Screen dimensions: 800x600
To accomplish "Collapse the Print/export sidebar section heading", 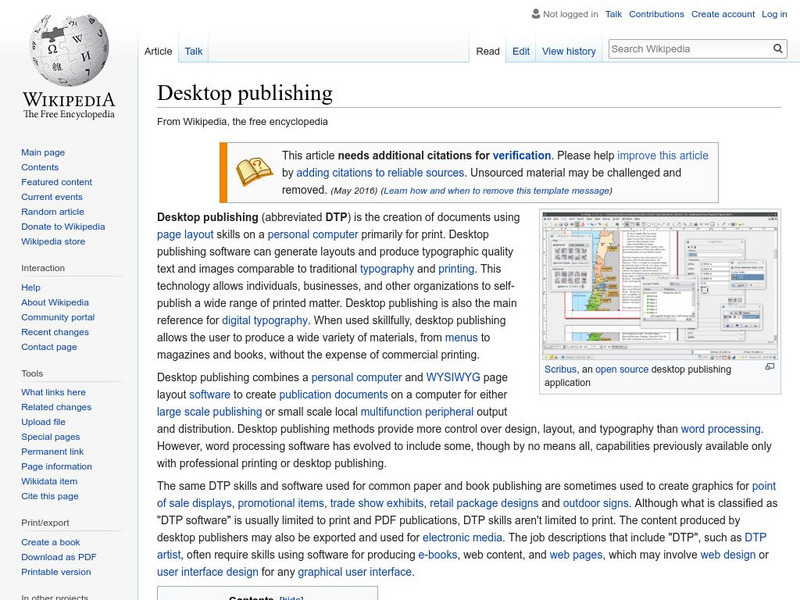I will pos(46,522).
